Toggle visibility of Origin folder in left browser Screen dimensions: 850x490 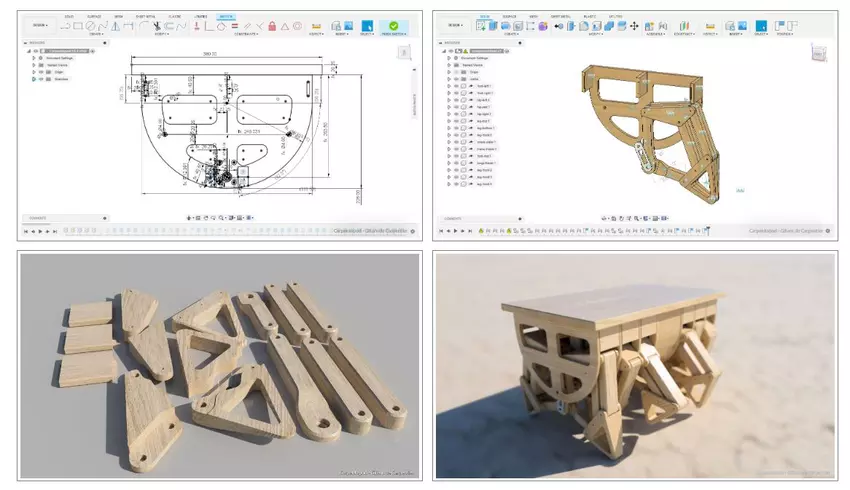[x=41, y=72]
